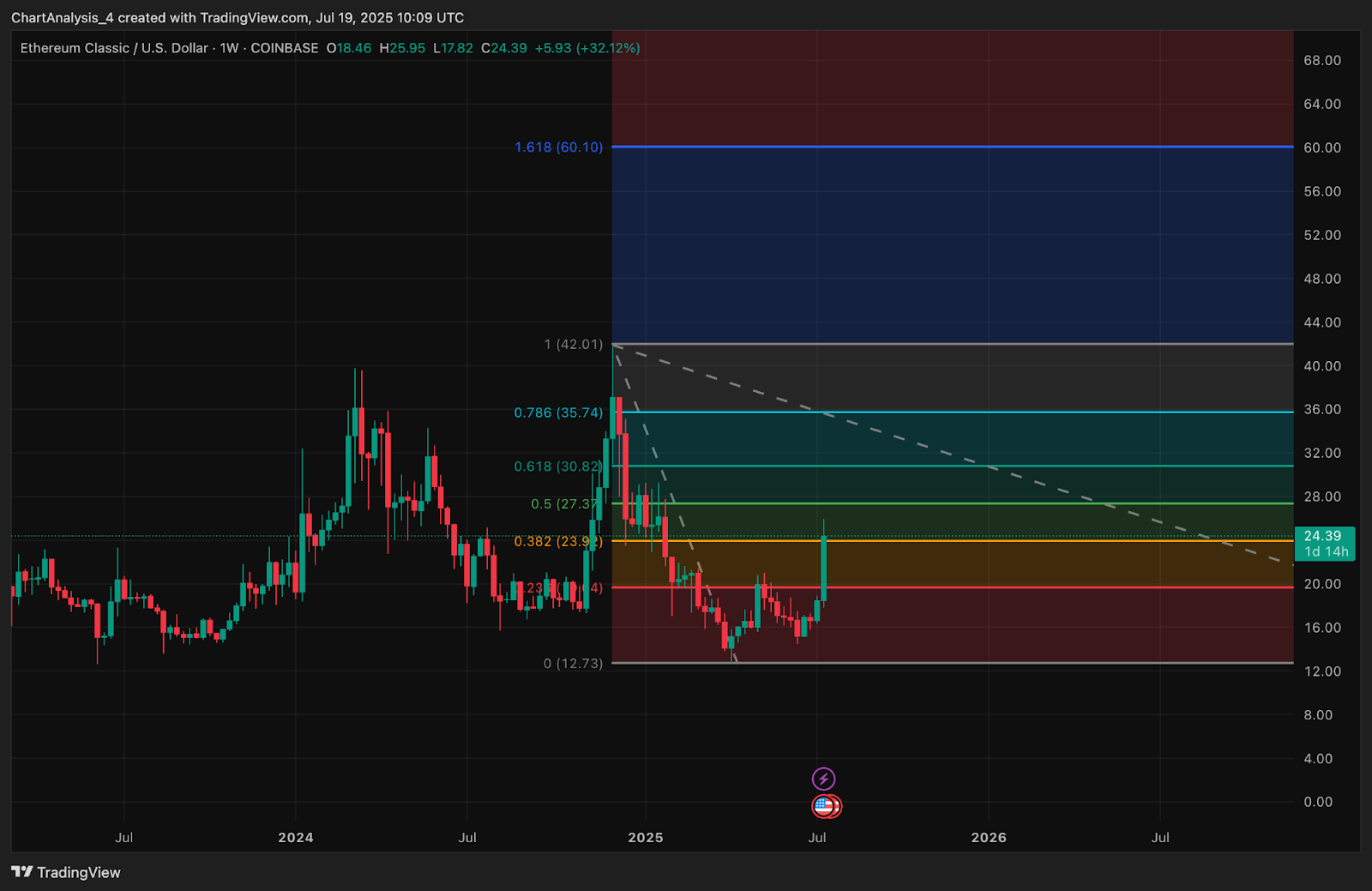The width and height of the screenshot is (1372, 891).
Task: Click the TradingView logo
Action: coord(22,872)
